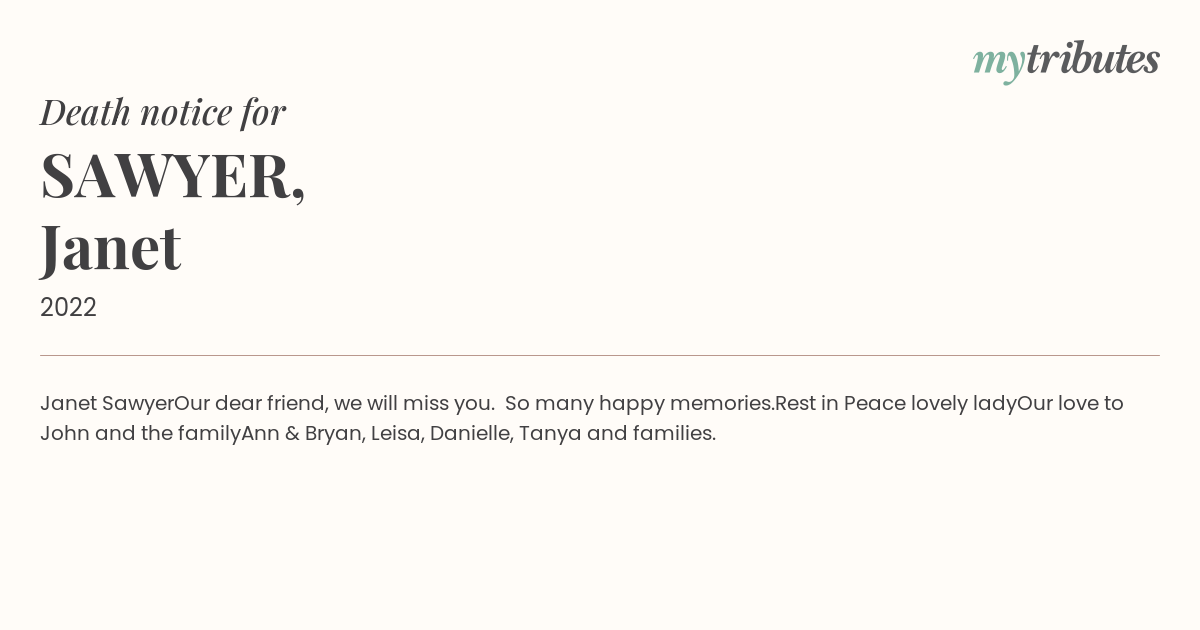The height and width of the screenshot is (630, 1200).
Task: Click the year 2022 text
Action: (68, 308)
